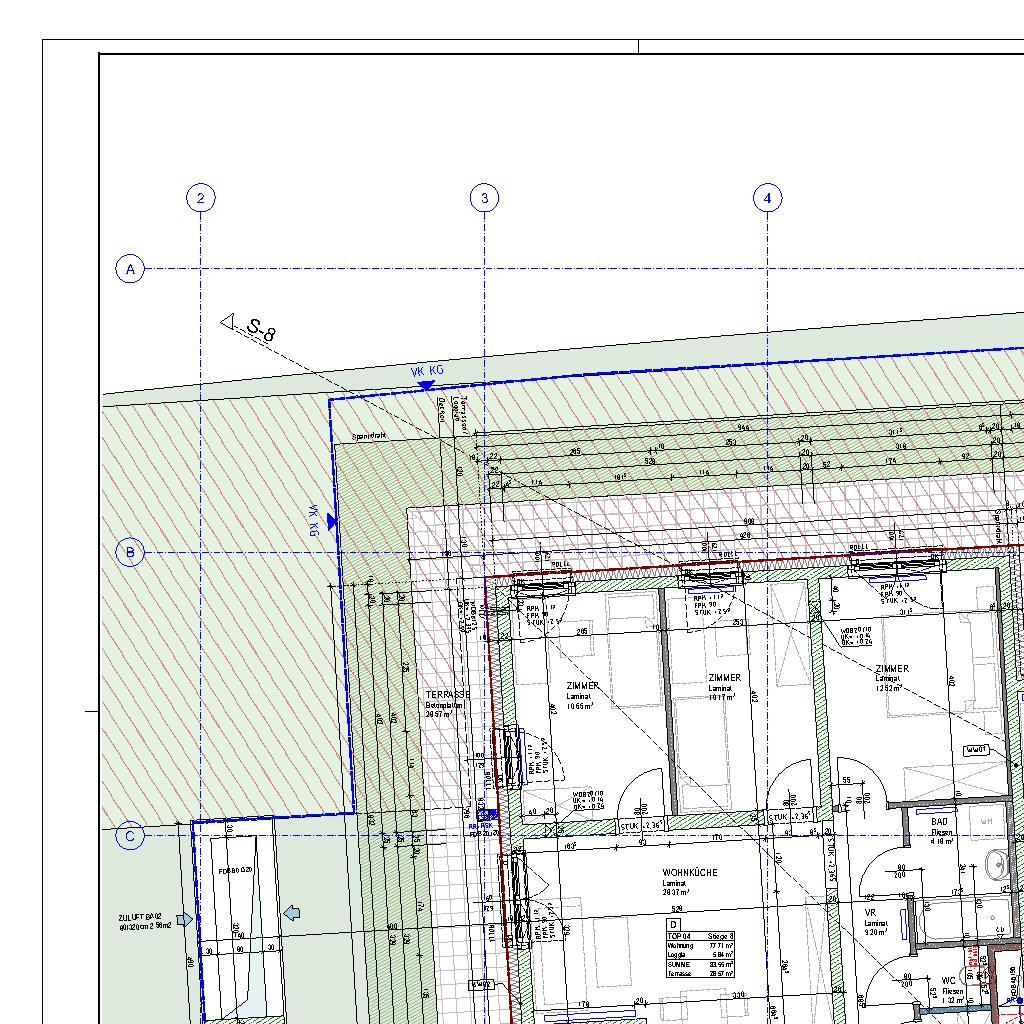Screen dimensions: 1024x1024
Task: Select the left-pointing air arrow beside the shaft
Action: pos(292,912)
